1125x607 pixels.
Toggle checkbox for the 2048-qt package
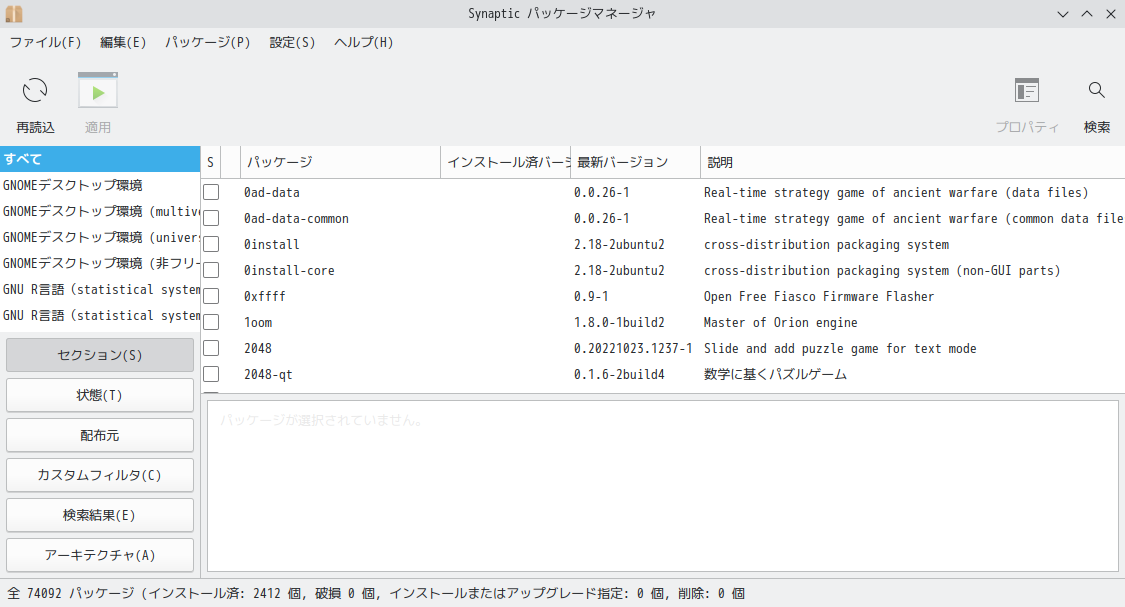pos(211,374)
